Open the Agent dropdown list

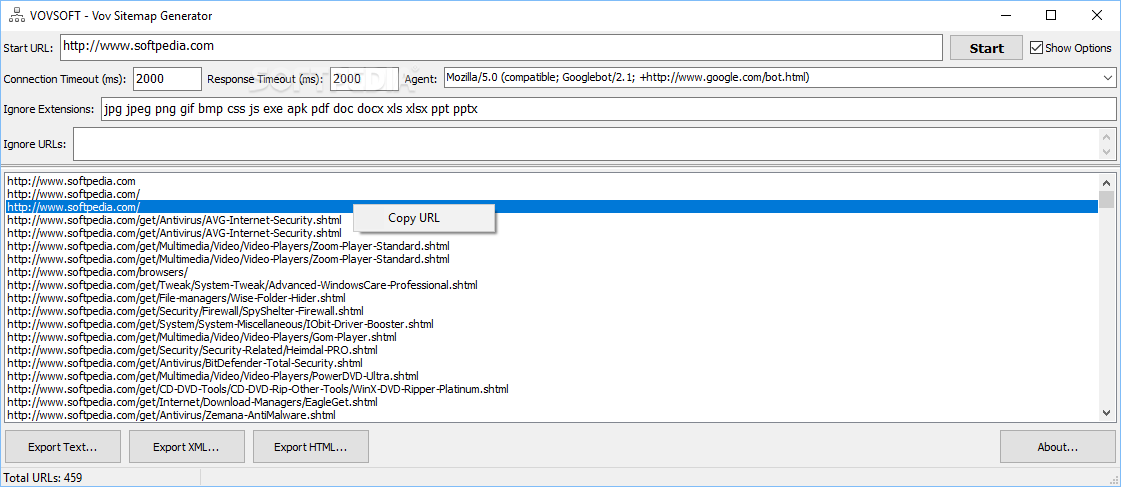(x=1108, y=77)
